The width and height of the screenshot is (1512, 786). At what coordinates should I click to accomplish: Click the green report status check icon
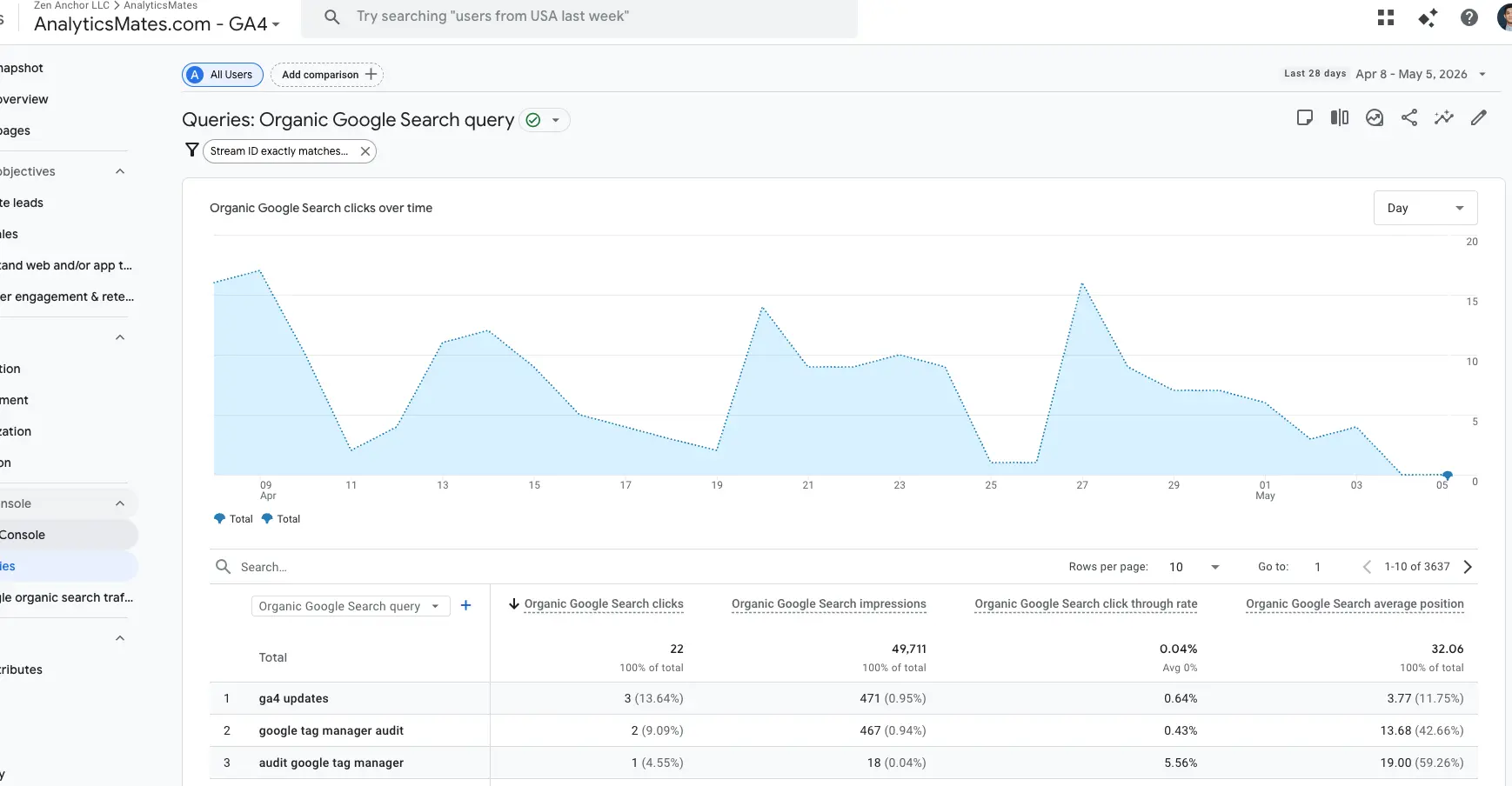[533, 120]
